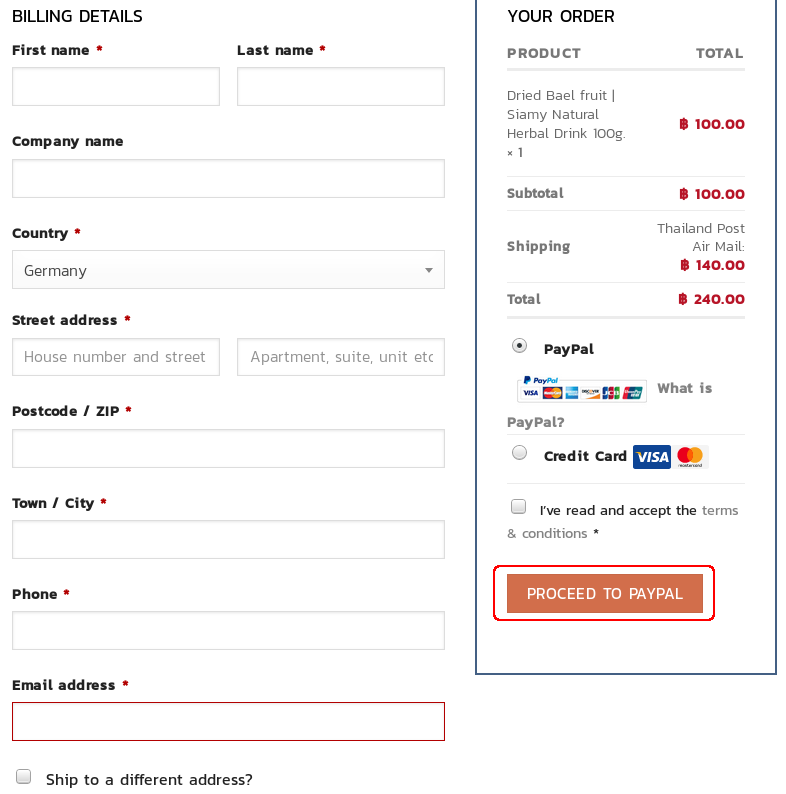Accept the terms & conditions checkbox

[518, 506]
